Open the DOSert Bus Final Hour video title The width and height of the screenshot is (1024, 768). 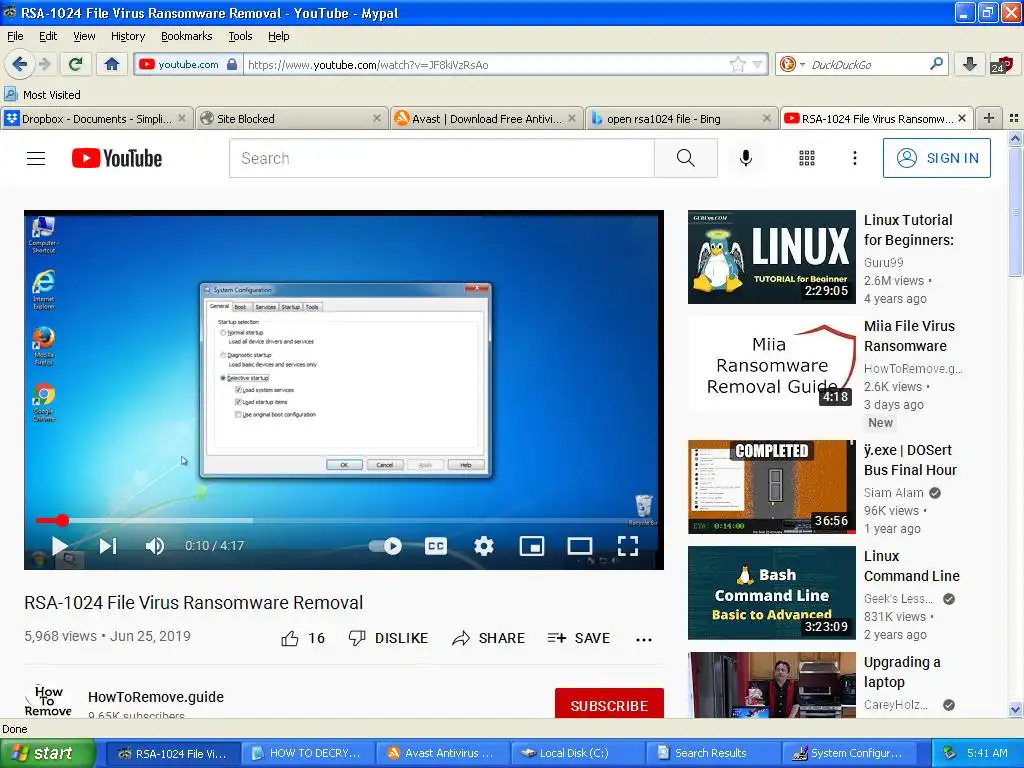[x=910, y=460]
